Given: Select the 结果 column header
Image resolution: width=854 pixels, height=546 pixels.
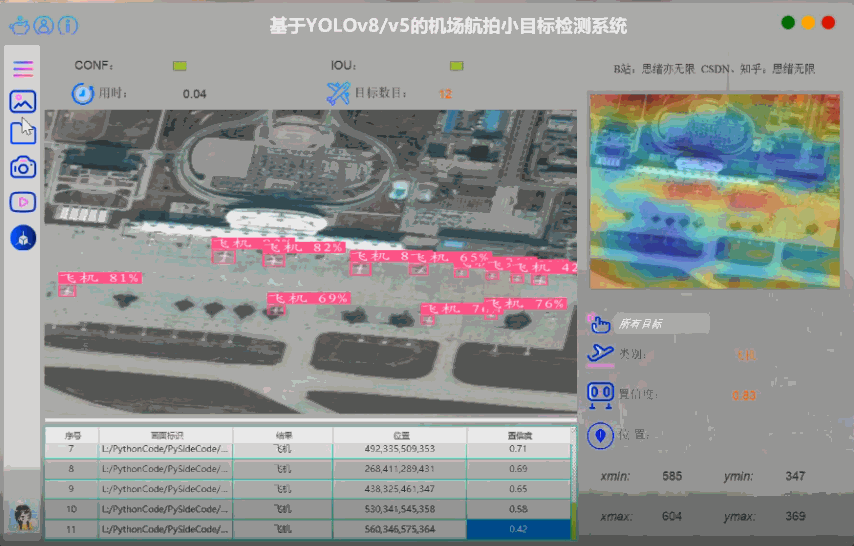Looking at the screenshot, I should pos(283,435).
